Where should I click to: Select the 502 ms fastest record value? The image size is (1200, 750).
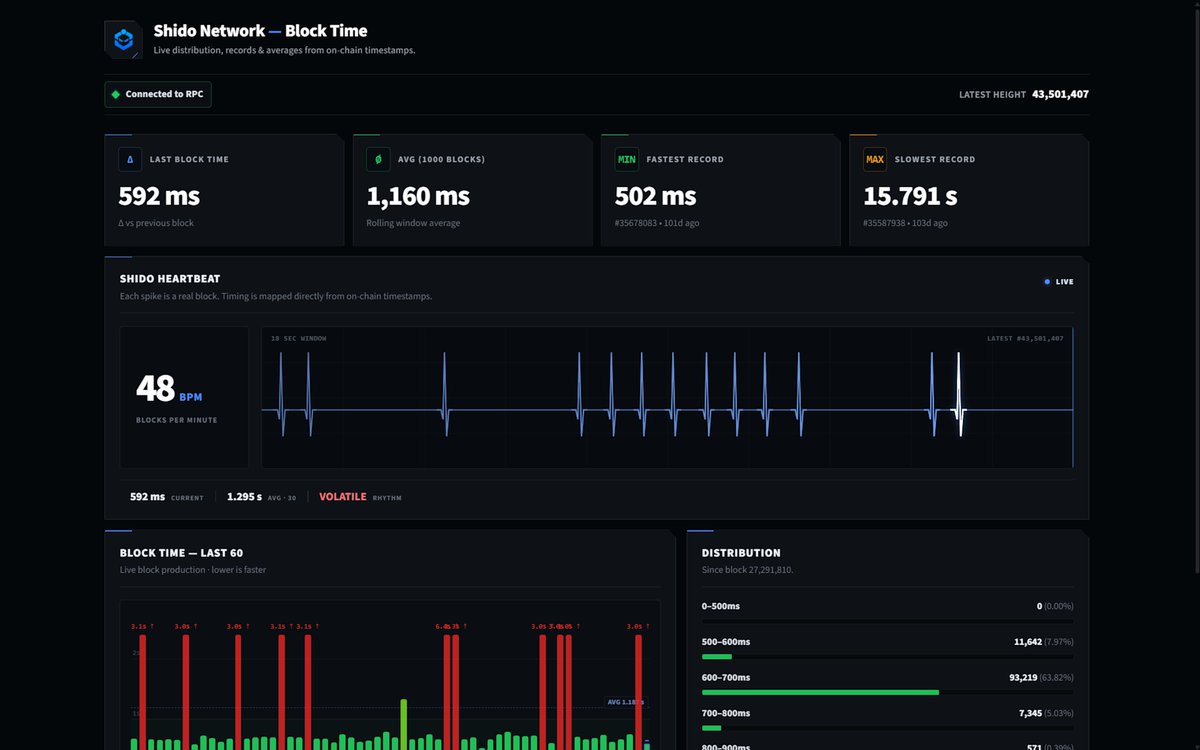pos(655,196)
